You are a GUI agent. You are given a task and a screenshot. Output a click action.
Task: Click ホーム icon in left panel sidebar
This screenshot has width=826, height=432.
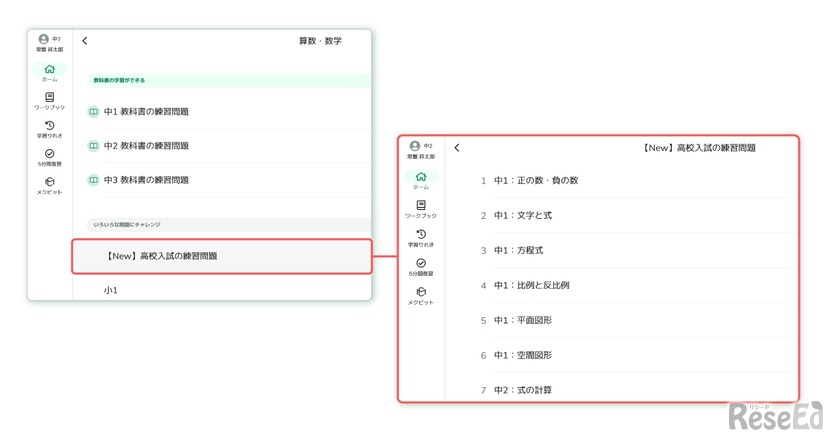(50, 70)
